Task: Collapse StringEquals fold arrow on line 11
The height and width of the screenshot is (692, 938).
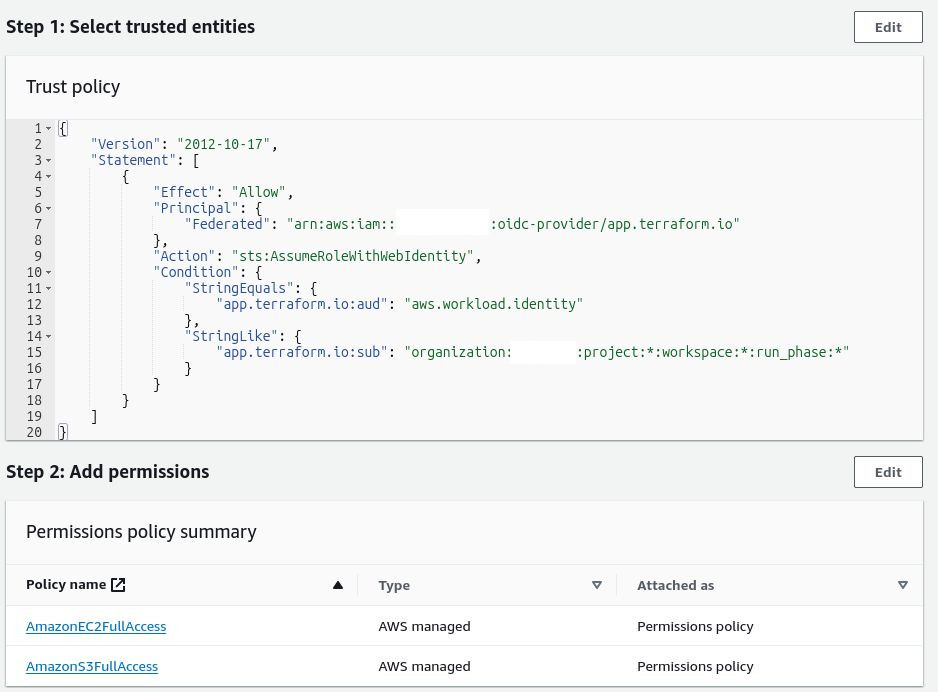Action: [x=48, y=288]
